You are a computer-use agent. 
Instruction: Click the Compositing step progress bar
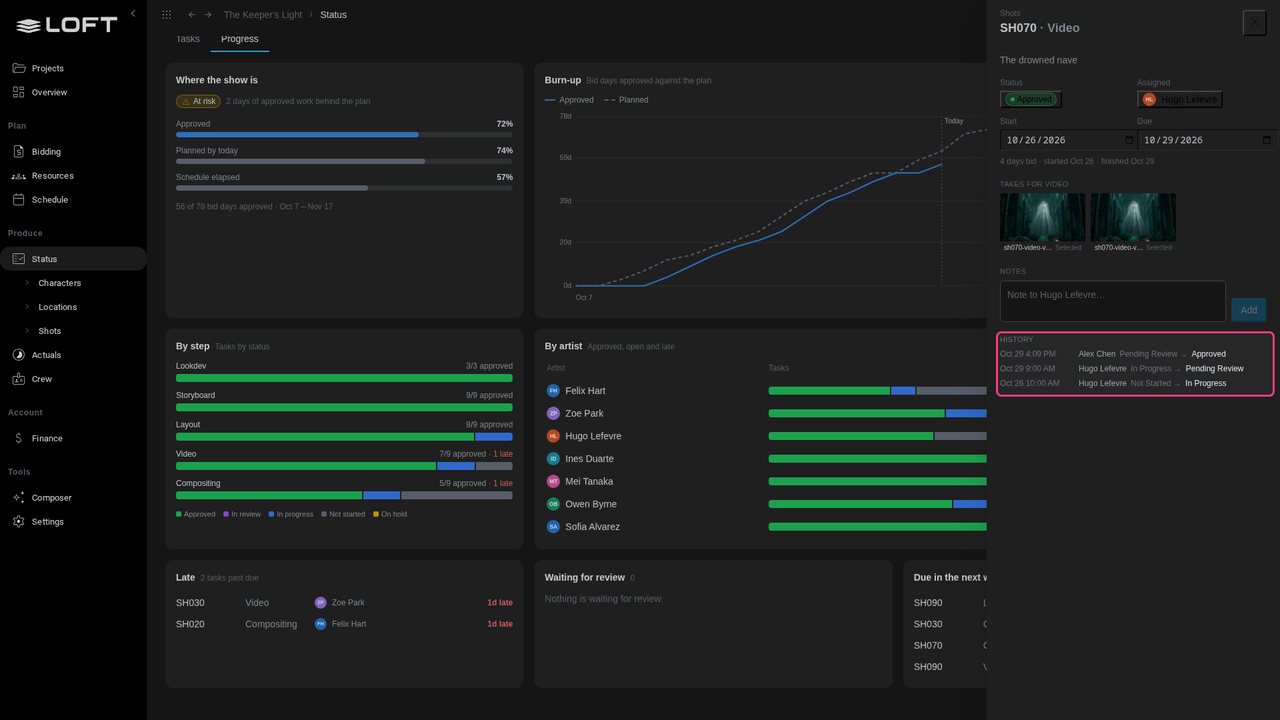(344, 495)
